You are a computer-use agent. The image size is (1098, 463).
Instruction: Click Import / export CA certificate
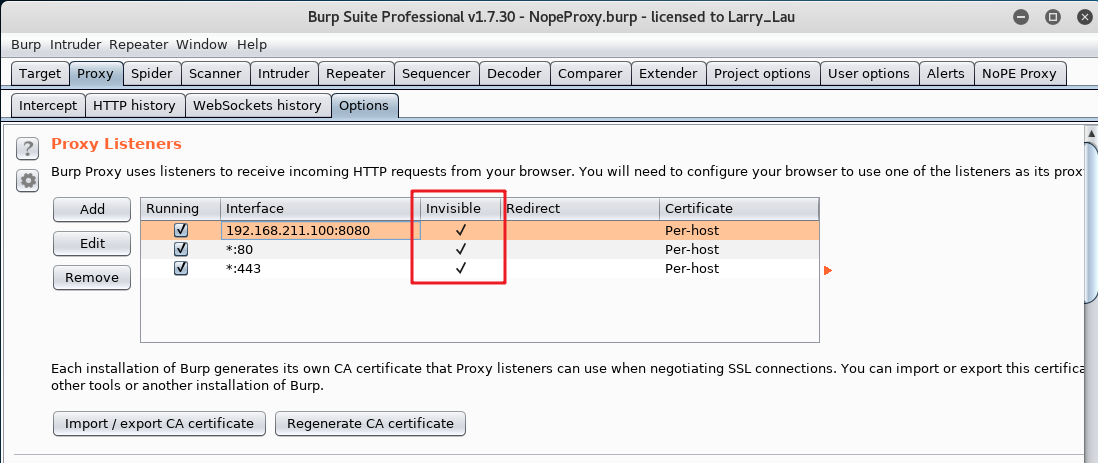(x=159, y=423)
